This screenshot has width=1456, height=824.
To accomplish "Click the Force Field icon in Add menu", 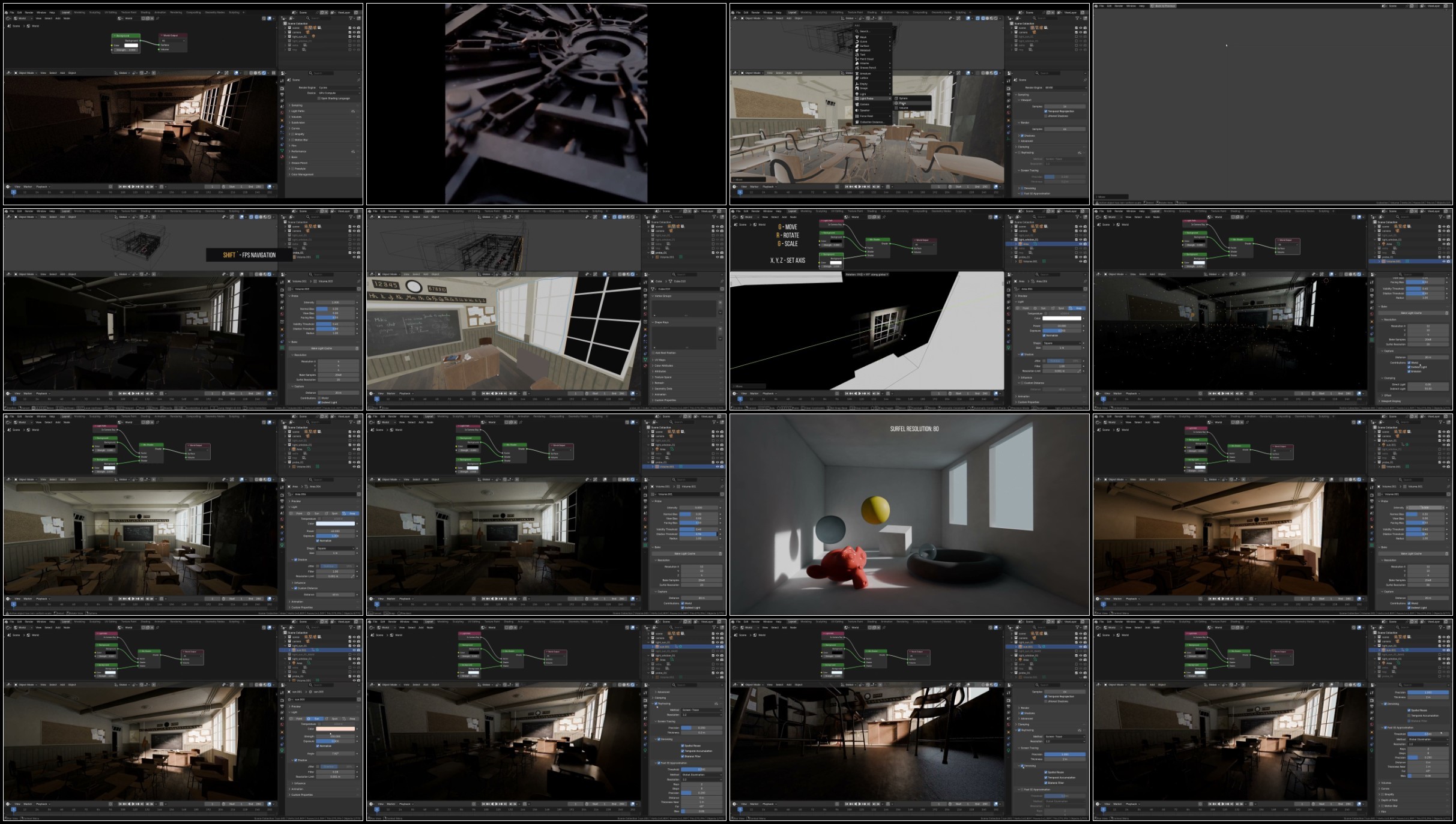I will click(x=857, y=116).
